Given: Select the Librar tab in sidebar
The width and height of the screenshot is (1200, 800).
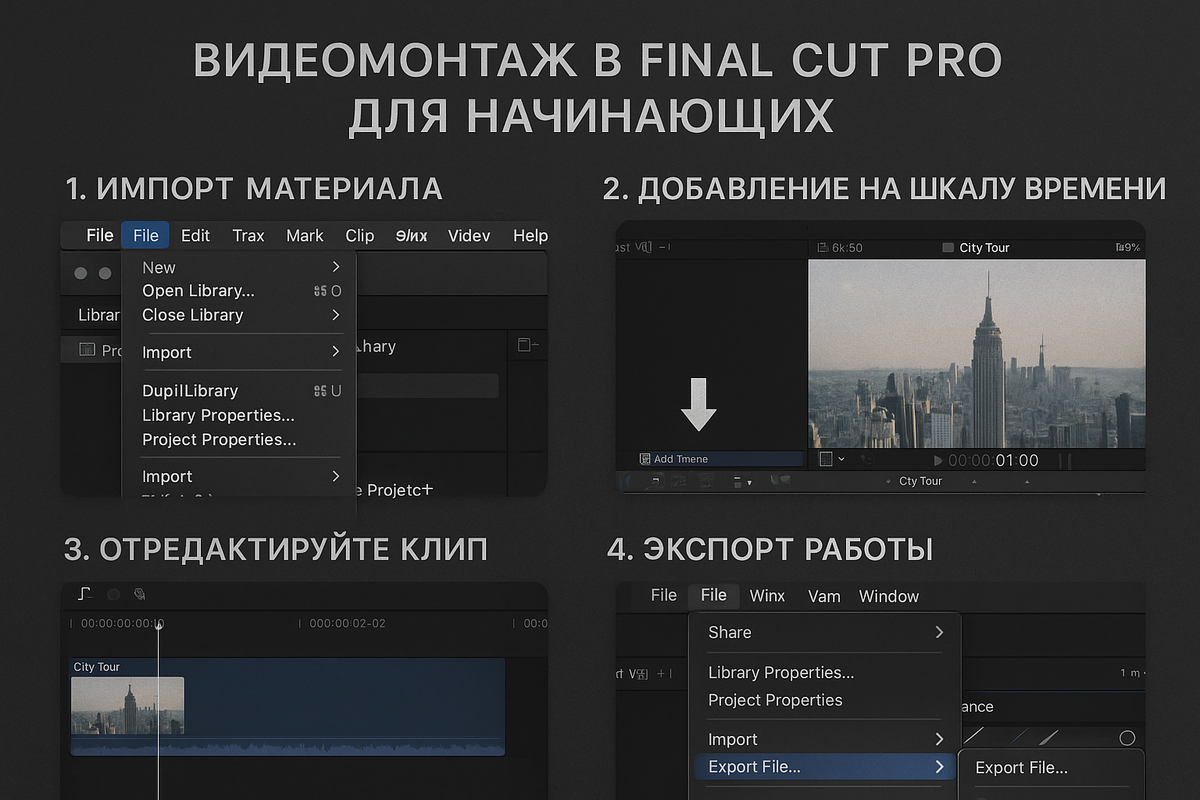Looking at the screenshot, I should pos(99,315).
